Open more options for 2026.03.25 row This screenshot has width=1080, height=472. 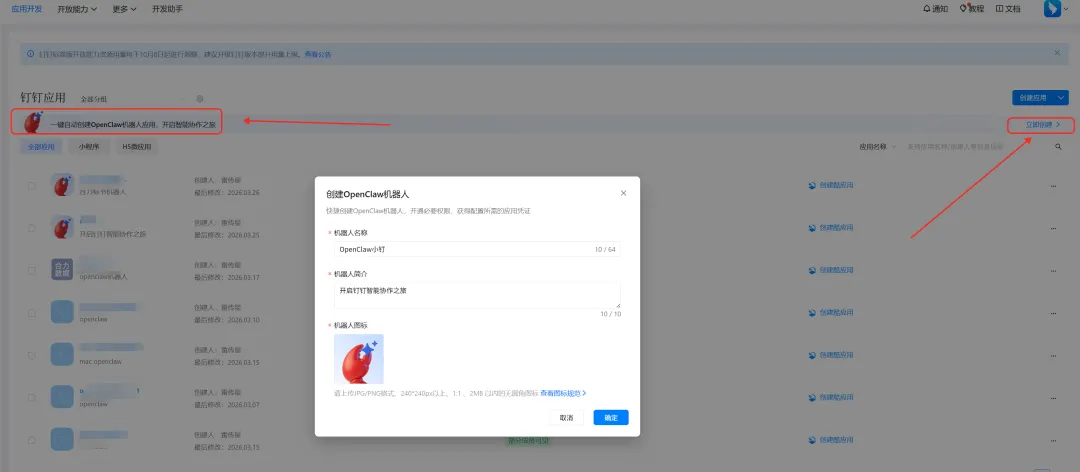1053,228
